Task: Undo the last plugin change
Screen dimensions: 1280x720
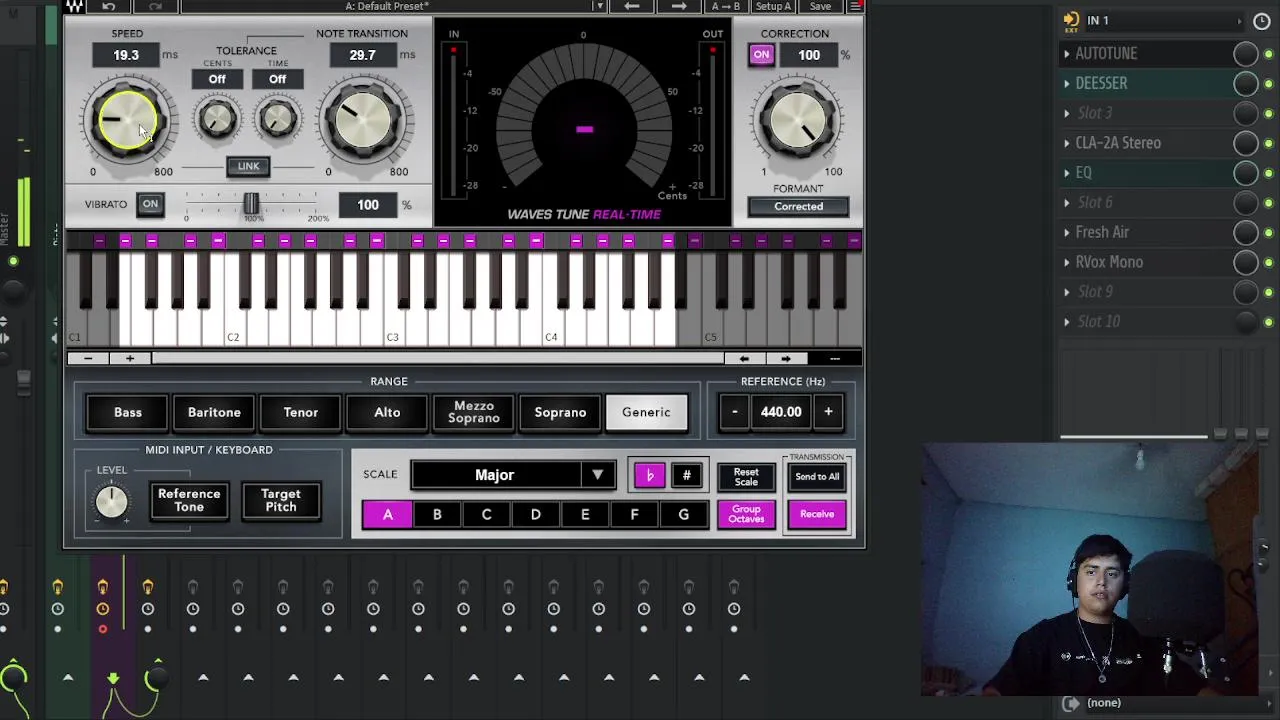Action: (x=109, y=6)
